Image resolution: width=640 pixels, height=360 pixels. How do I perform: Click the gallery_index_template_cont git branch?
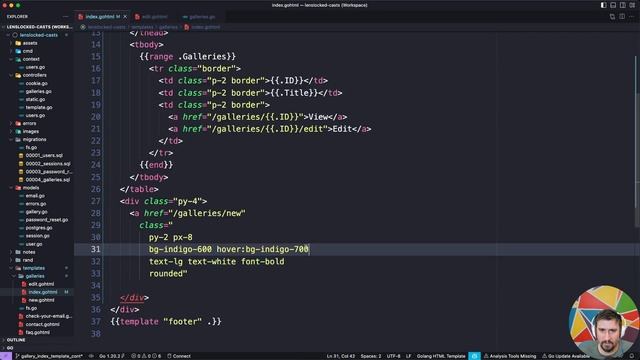49,356
